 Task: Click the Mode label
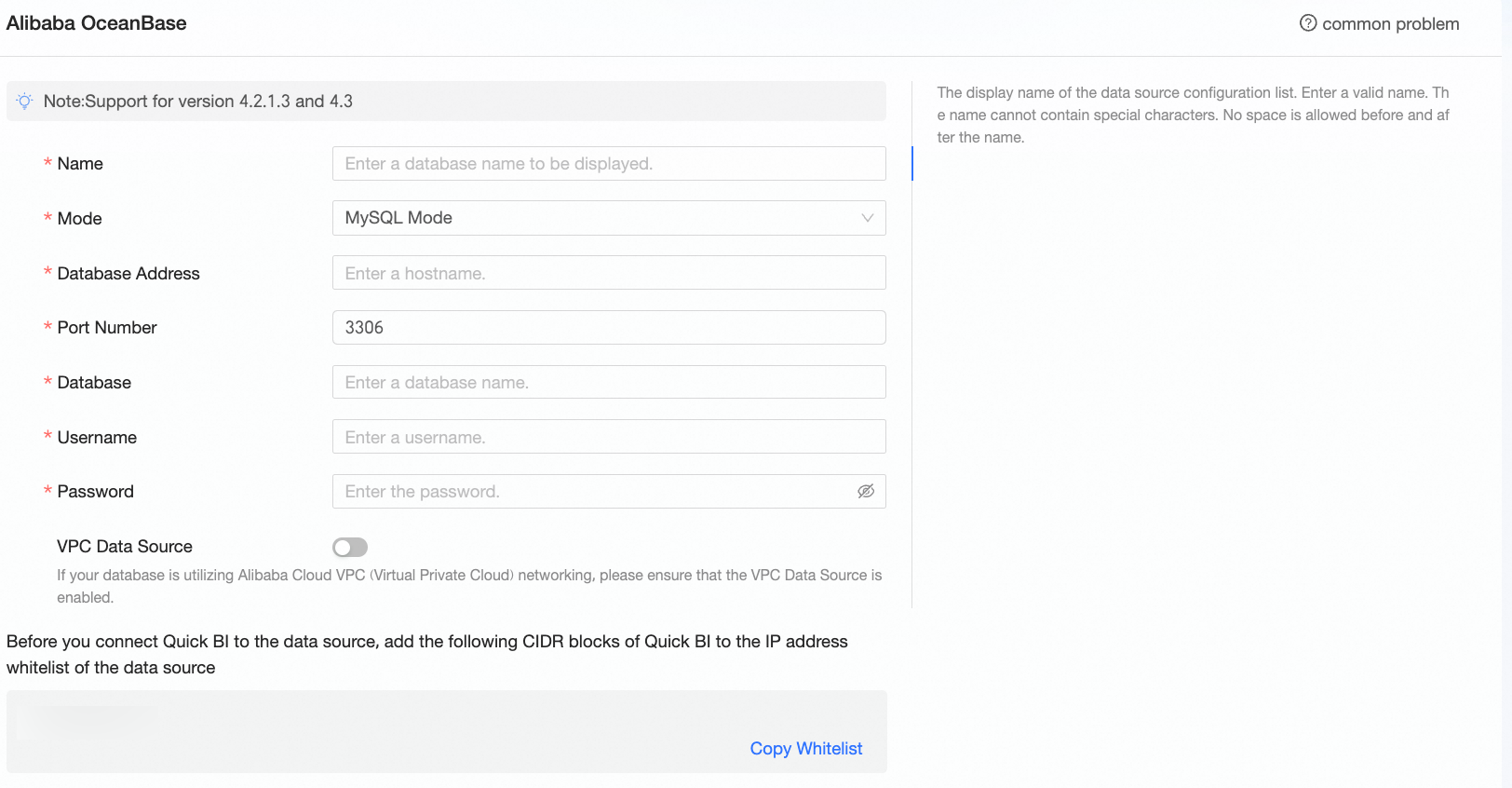[80, 219]
